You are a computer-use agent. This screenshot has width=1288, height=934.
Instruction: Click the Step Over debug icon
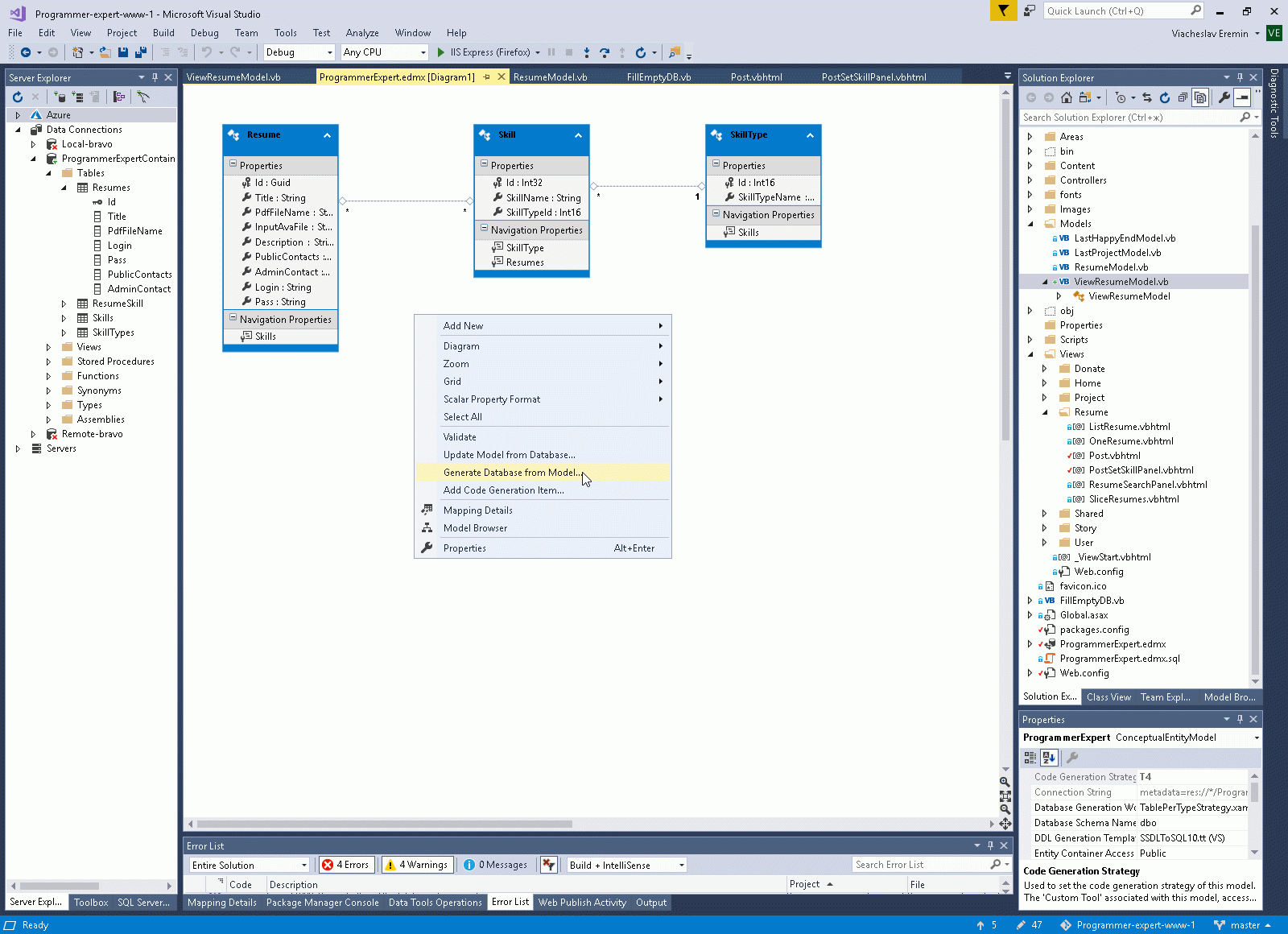pyautogui.click(x=605, y=52)
